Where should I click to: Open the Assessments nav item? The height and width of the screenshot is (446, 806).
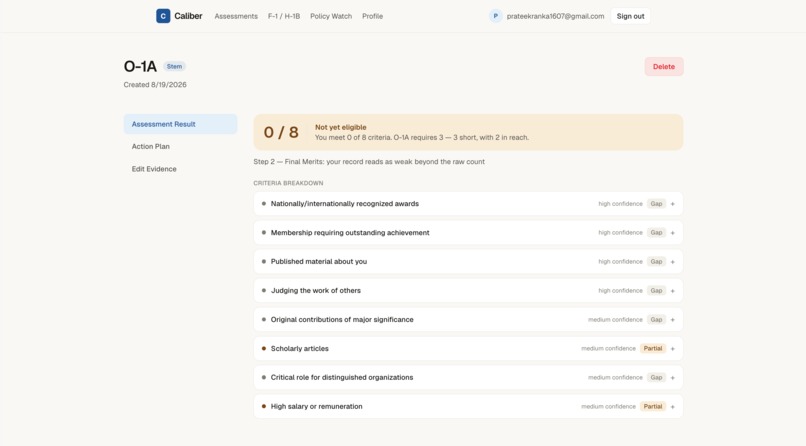[236, 16]
